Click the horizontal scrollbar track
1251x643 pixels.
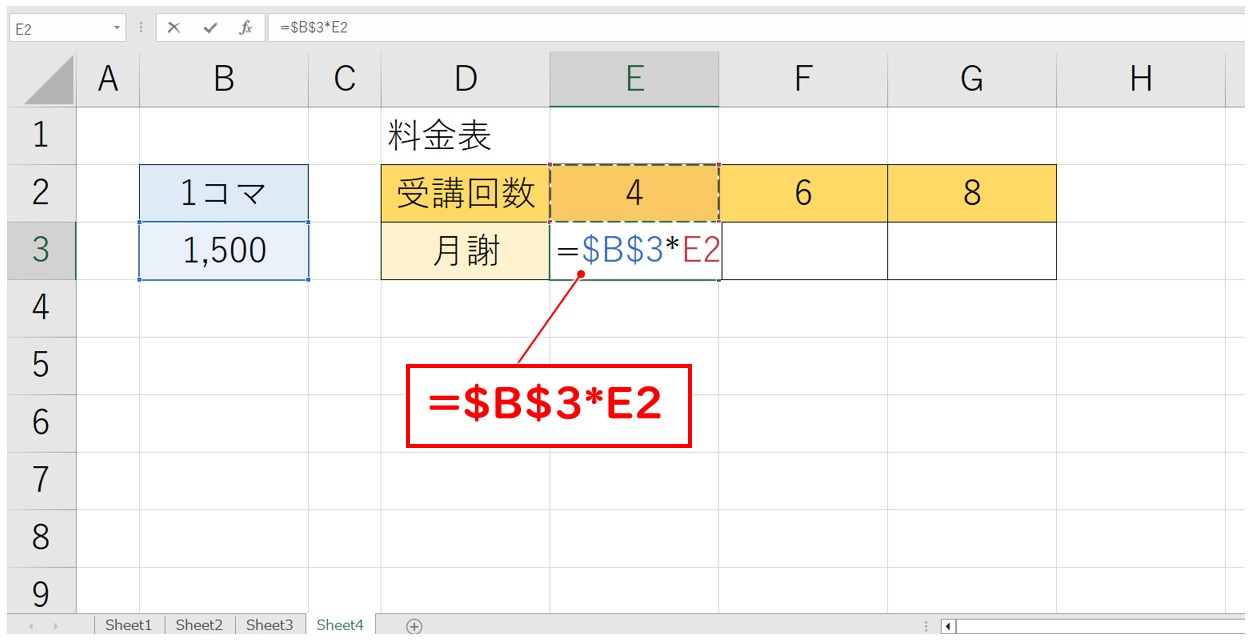click(x=1100, y=627)
